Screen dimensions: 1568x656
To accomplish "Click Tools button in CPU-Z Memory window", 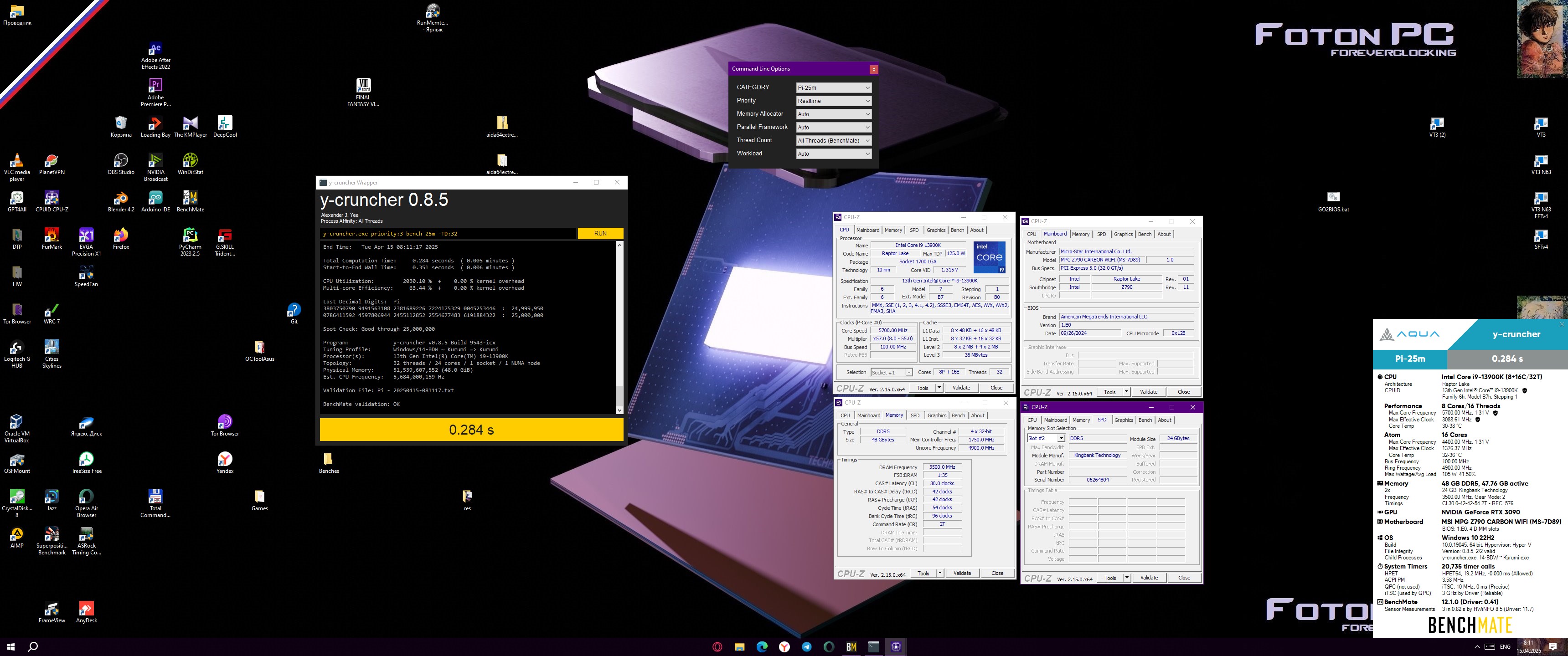I will [x=923, y=573].
